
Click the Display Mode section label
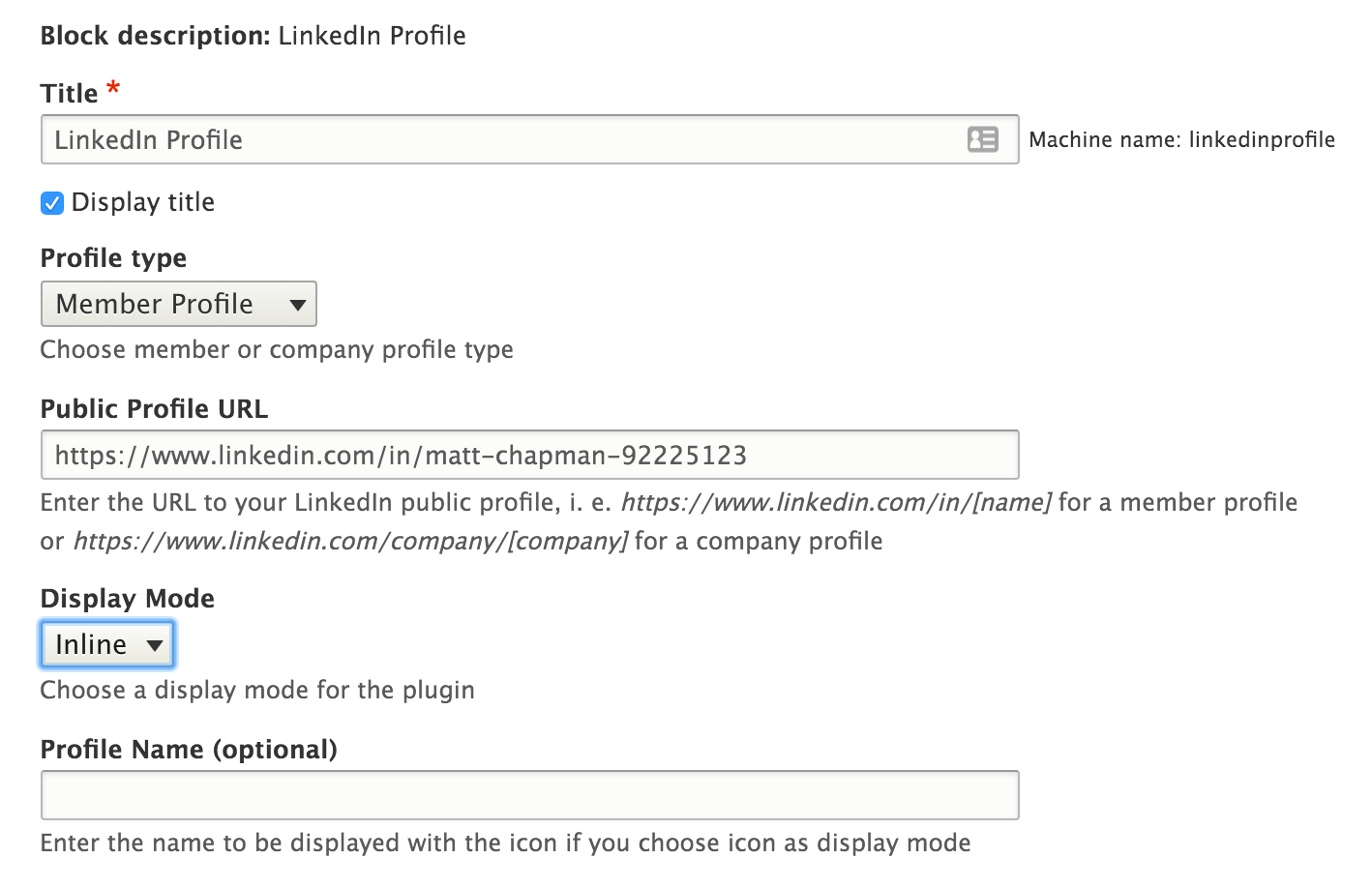pos(127,598)
